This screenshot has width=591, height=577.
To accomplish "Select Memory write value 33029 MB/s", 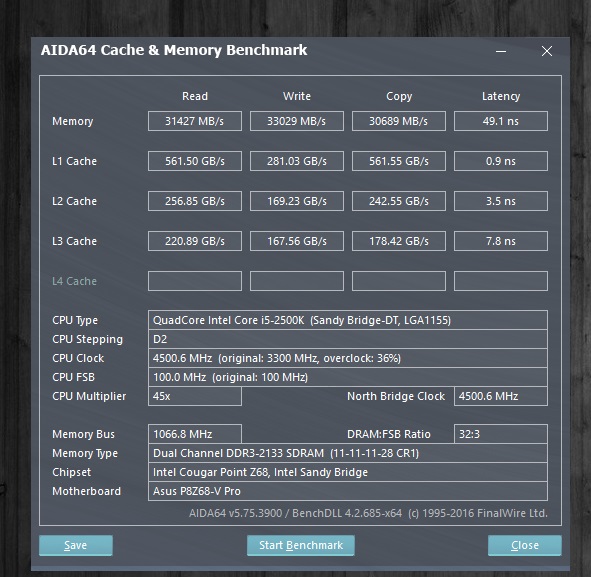I will pyautogui.click(x=297, y=121).
